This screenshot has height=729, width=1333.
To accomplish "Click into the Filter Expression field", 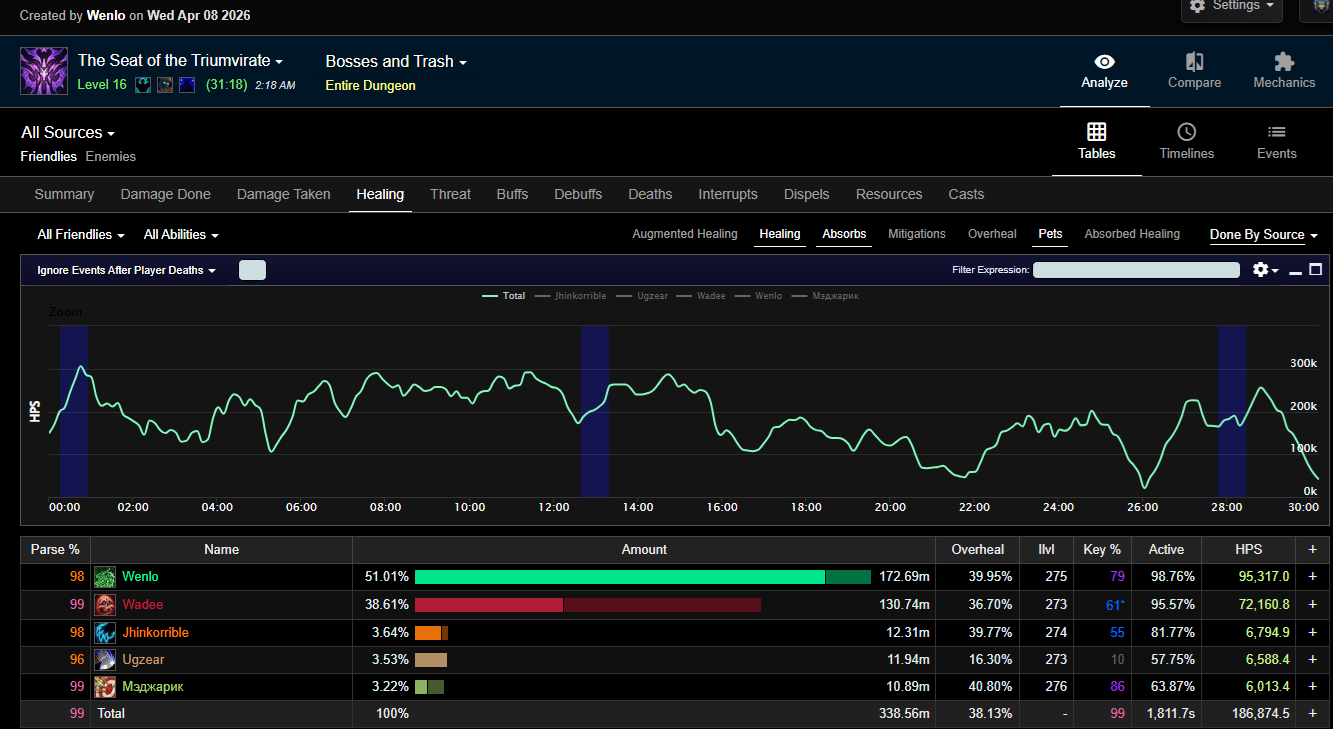I will coord(1136,270).
